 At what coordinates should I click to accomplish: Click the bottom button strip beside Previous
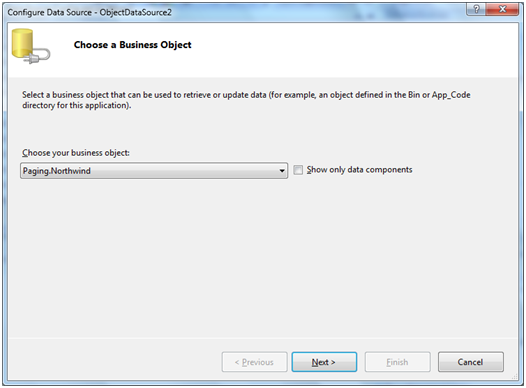click(114, 361)
